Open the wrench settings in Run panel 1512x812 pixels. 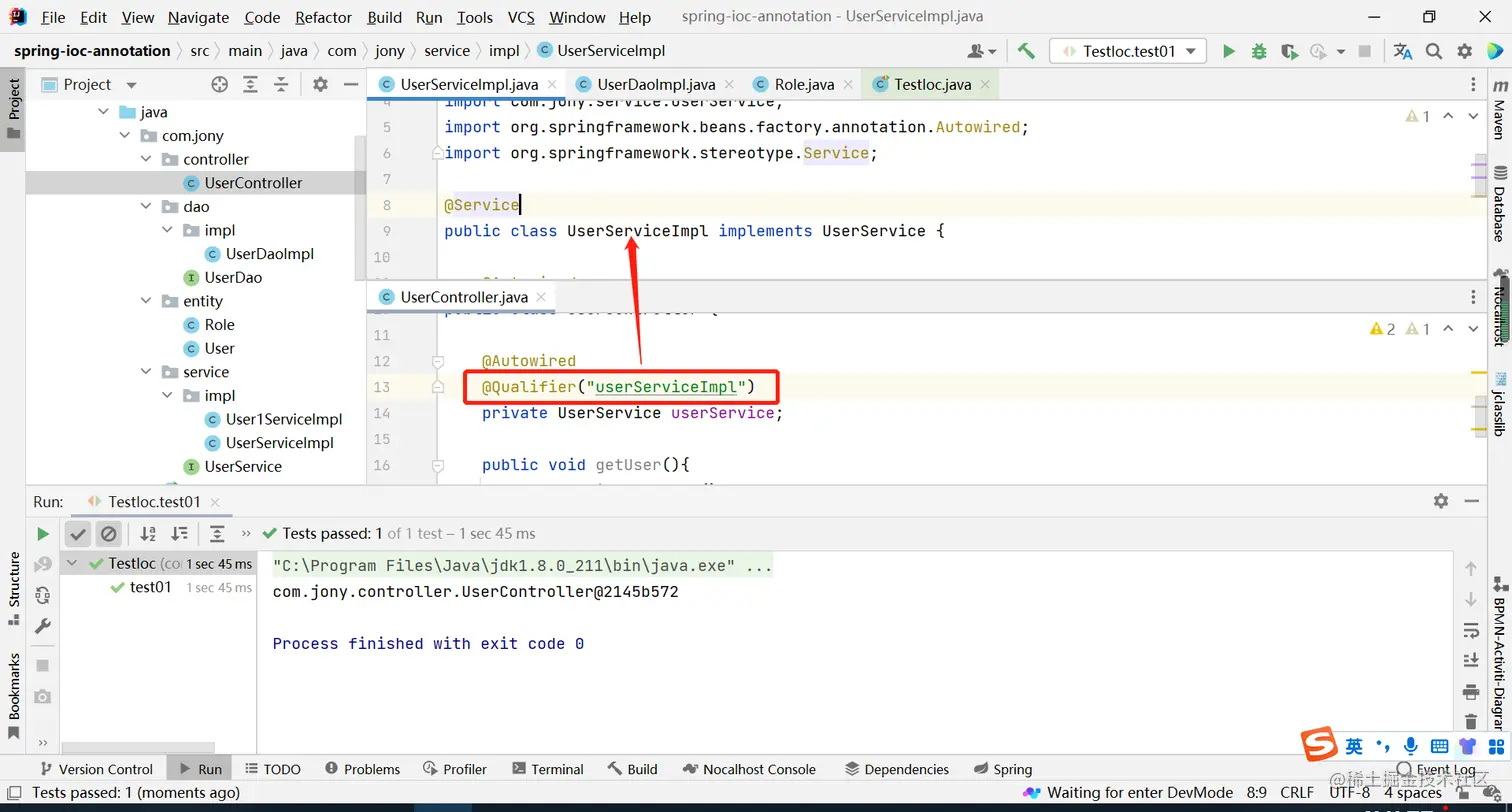coord(43,626)
